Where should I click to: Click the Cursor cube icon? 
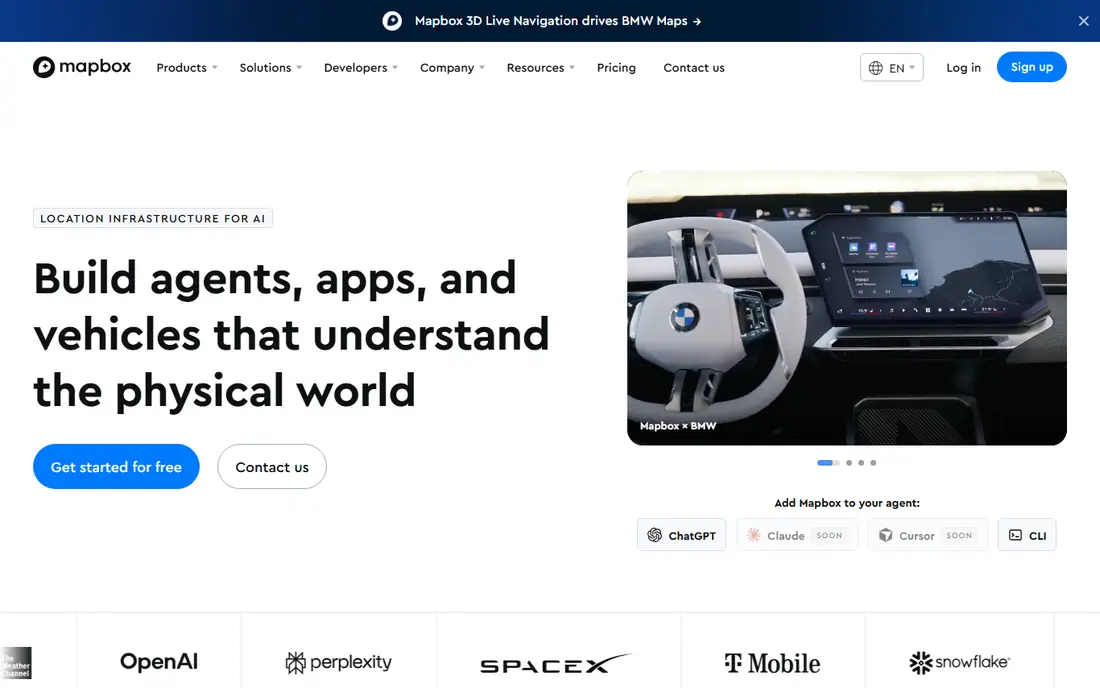point(885,535)
